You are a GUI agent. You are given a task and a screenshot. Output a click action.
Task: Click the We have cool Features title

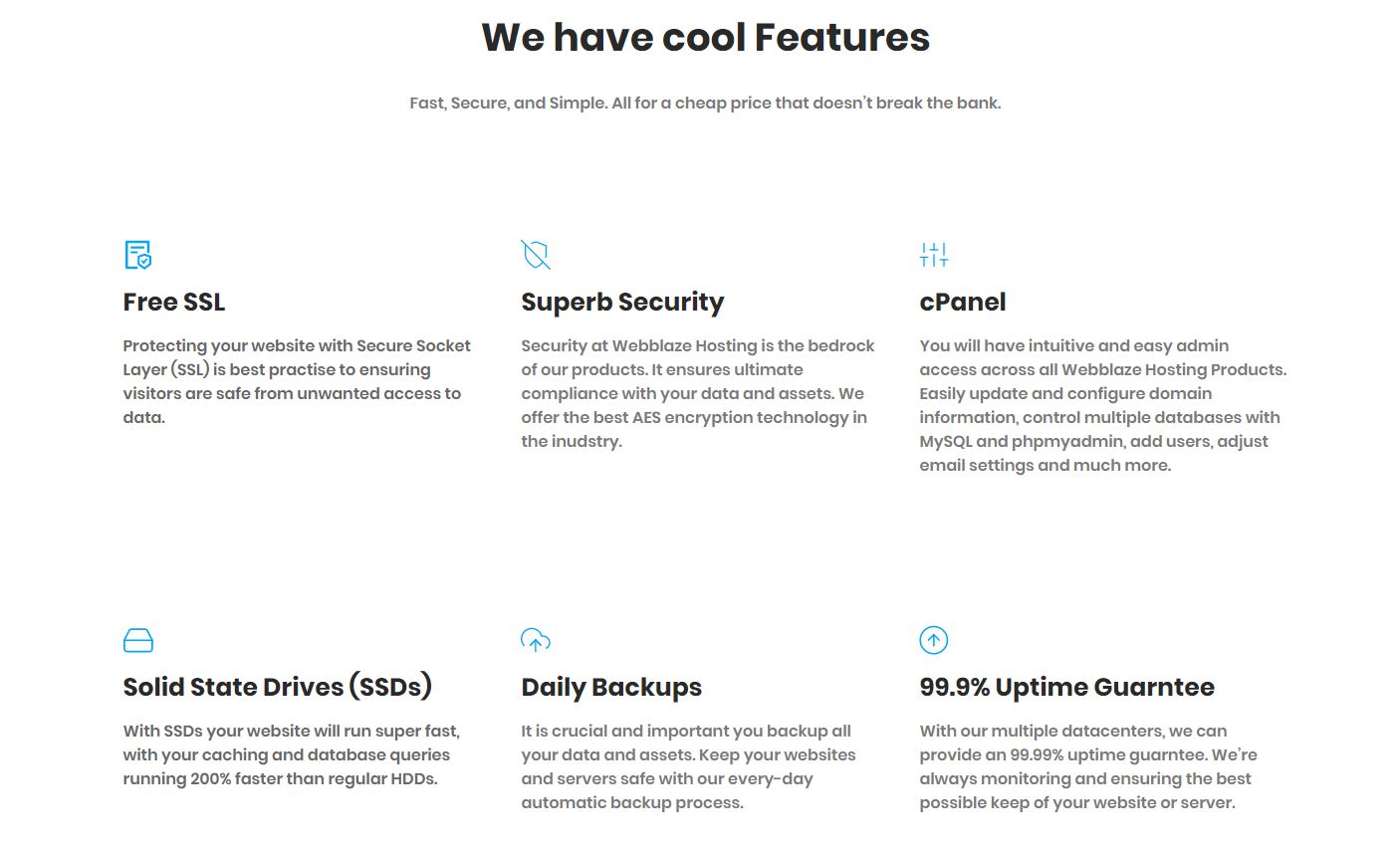point(705,38)
